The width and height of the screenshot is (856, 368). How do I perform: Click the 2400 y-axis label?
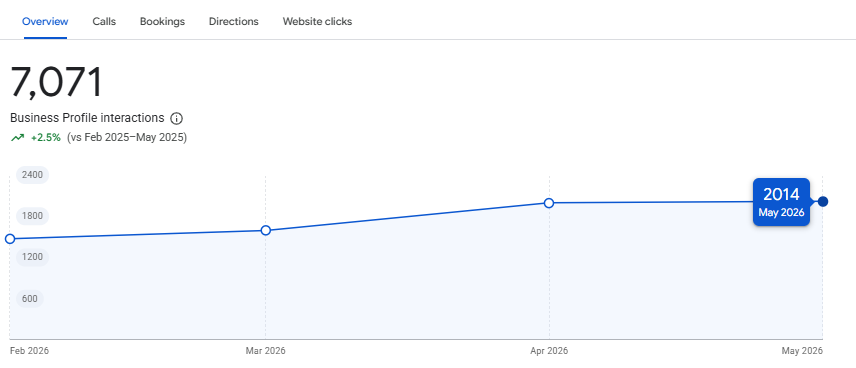[32, 175]
